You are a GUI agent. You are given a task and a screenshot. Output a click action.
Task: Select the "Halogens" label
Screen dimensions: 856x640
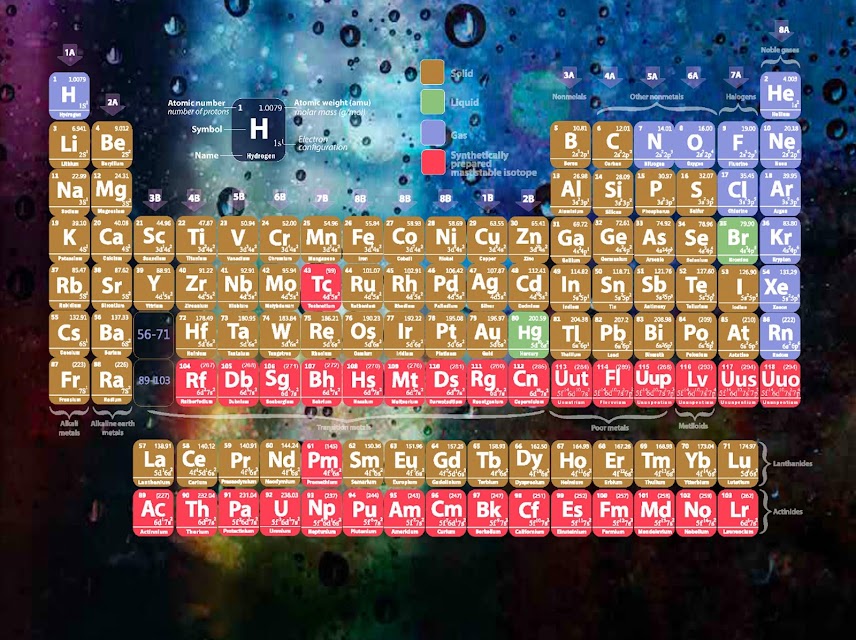[741, 97]
